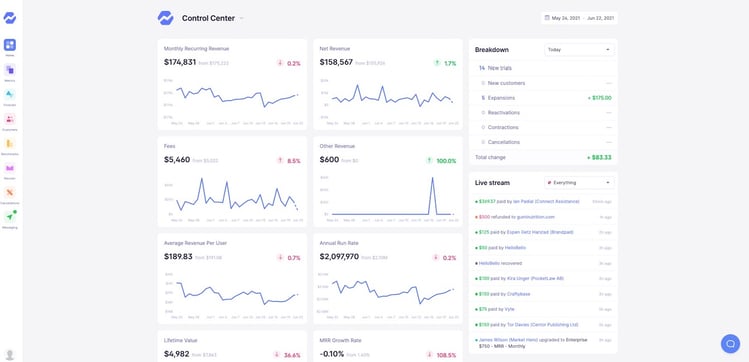Viewport: 749px width, 362px height.
Task: Click the Net Revenue up-arrow badge
Action: (x=445, y=63)
